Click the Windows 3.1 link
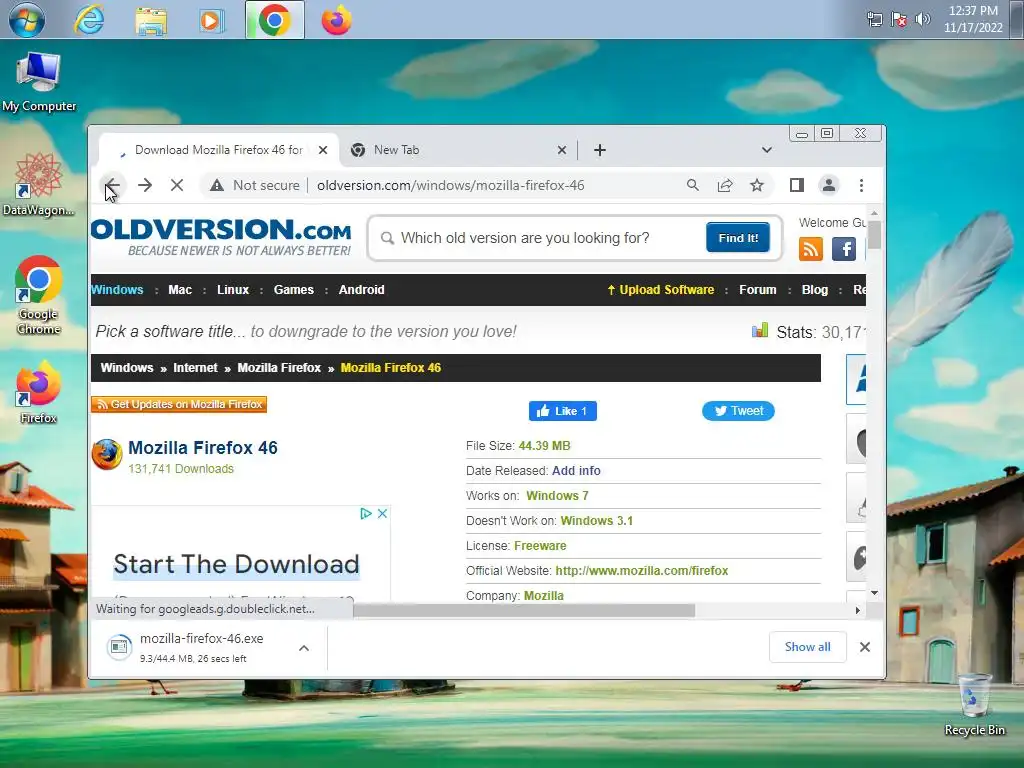This screenshot has height=768, width=1024. point(596,521)
